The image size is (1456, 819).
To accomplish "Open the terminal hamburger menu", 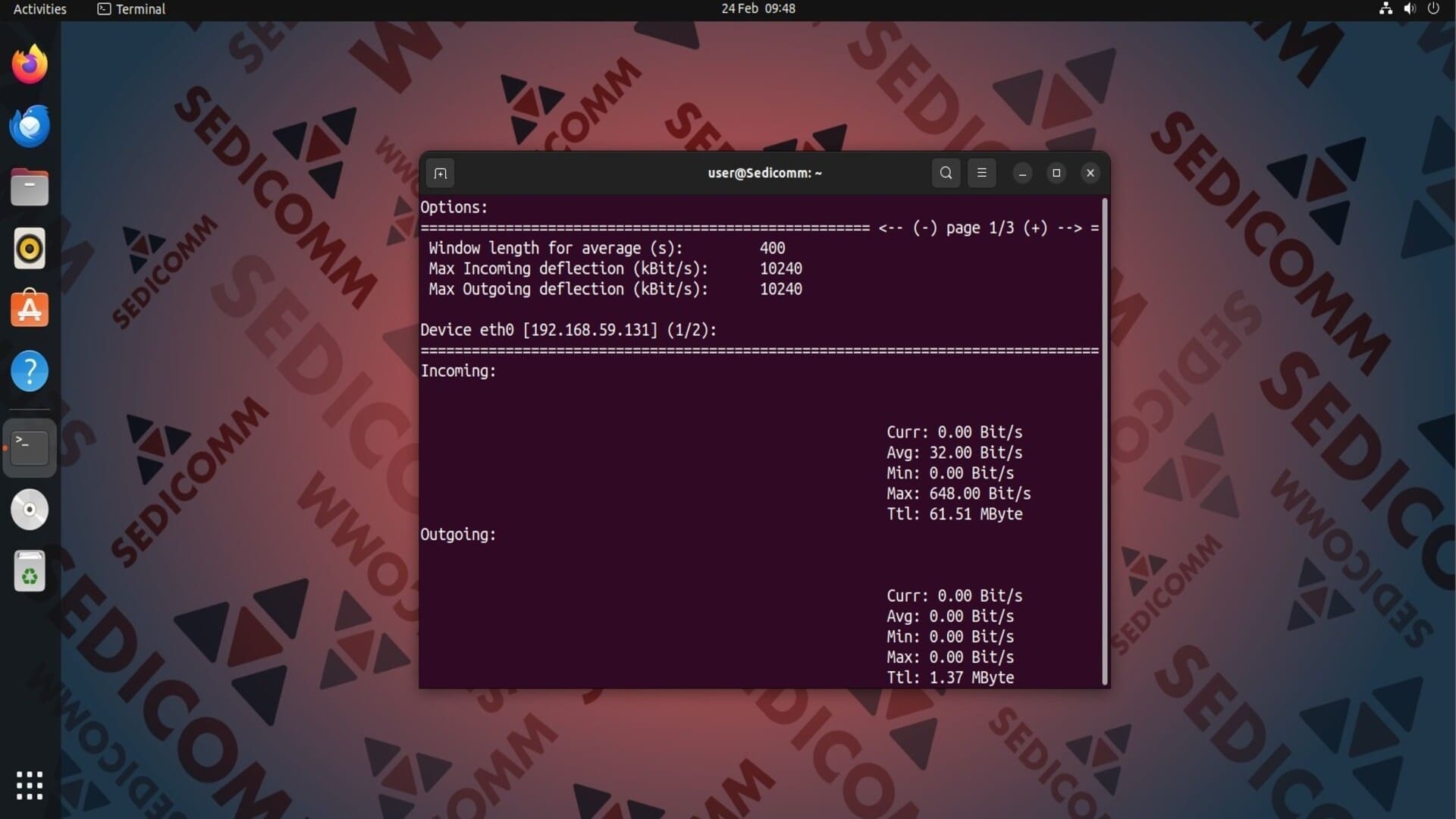I will click(981, 173).
